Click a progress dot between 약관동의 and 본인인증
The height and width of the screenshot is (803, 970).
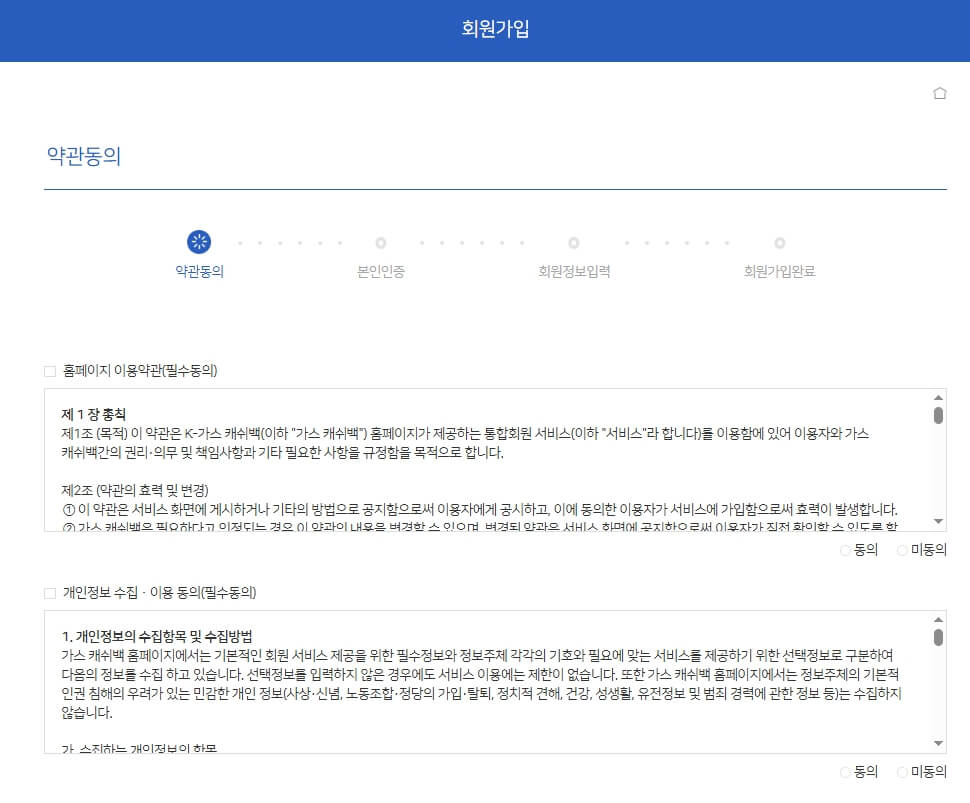[290, 241]
